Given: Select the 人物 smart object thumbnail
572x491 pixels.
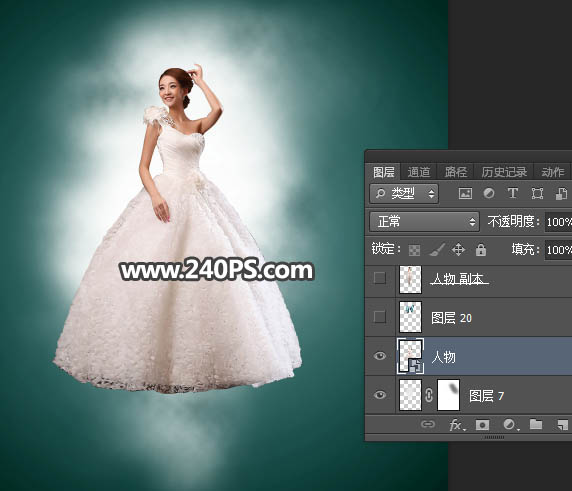Looking at the screenshot, I should pos(410,356).
